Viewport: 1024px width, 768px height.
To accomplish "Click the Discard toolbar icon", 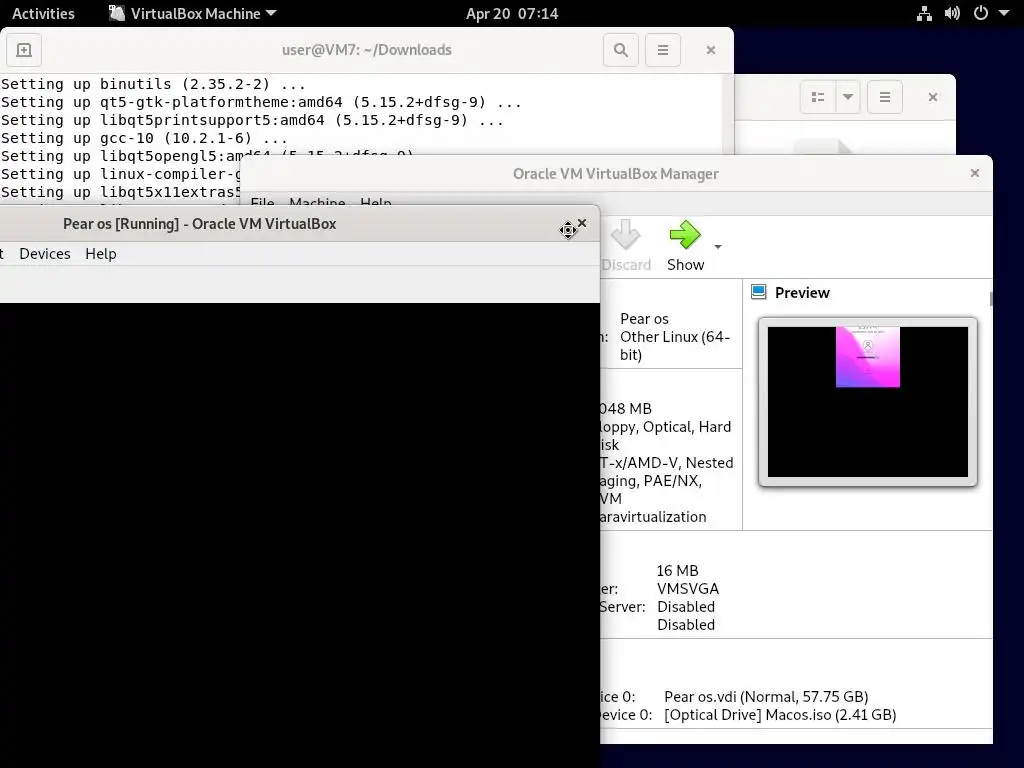I will (x=625, y=235).
